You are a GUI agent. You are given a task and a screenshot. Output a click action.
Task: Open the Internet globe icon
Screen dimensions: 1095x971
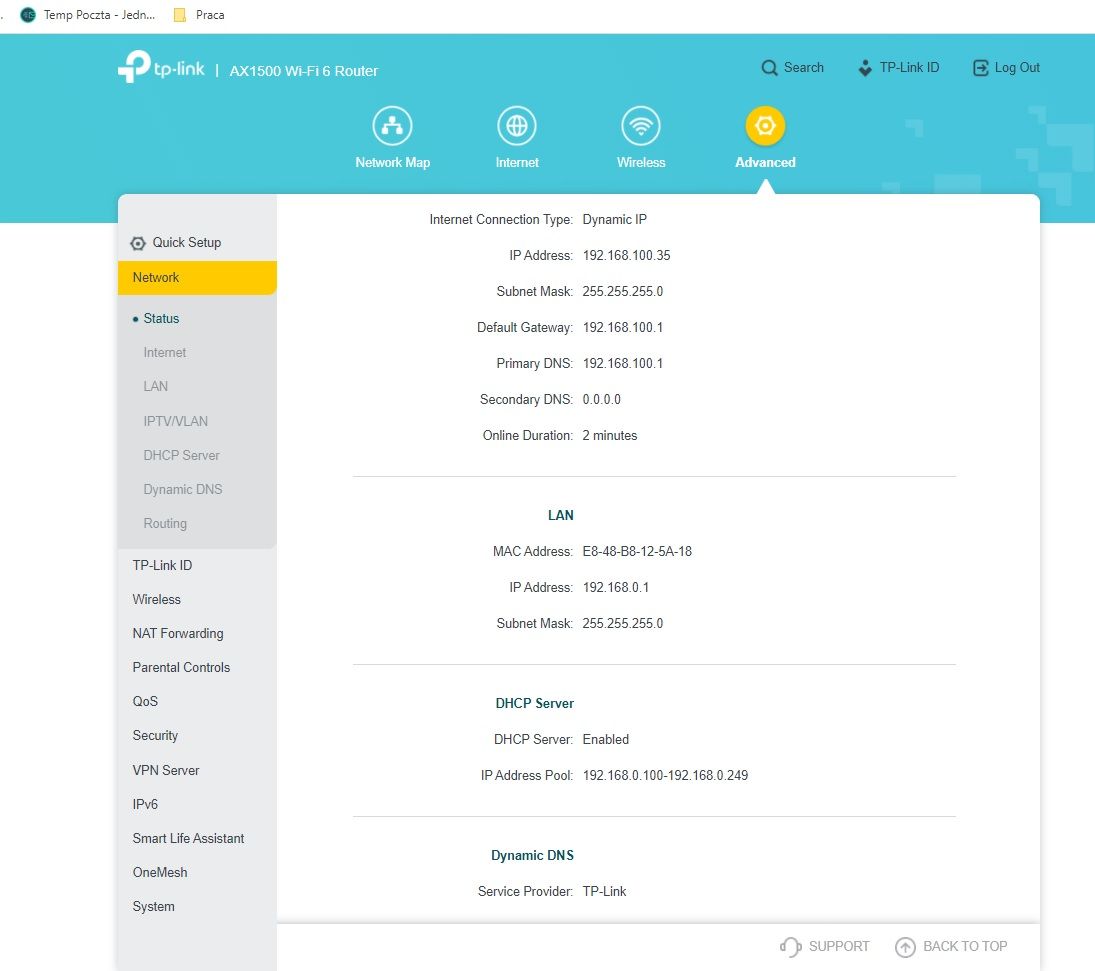(x=517, y=126)
